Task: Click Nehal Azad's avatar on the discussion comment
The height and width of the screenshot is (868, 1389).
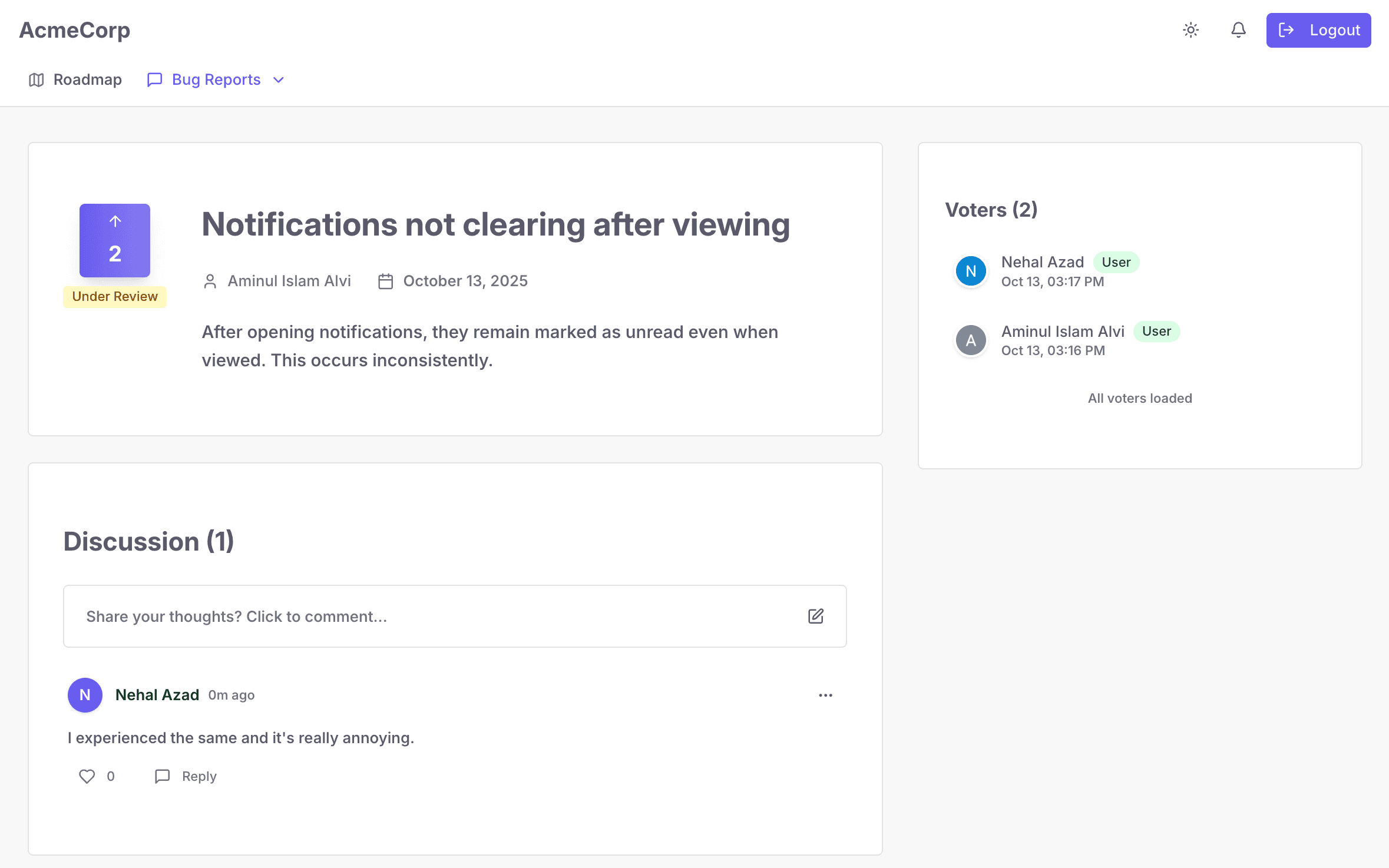Action: pos(85,695)
